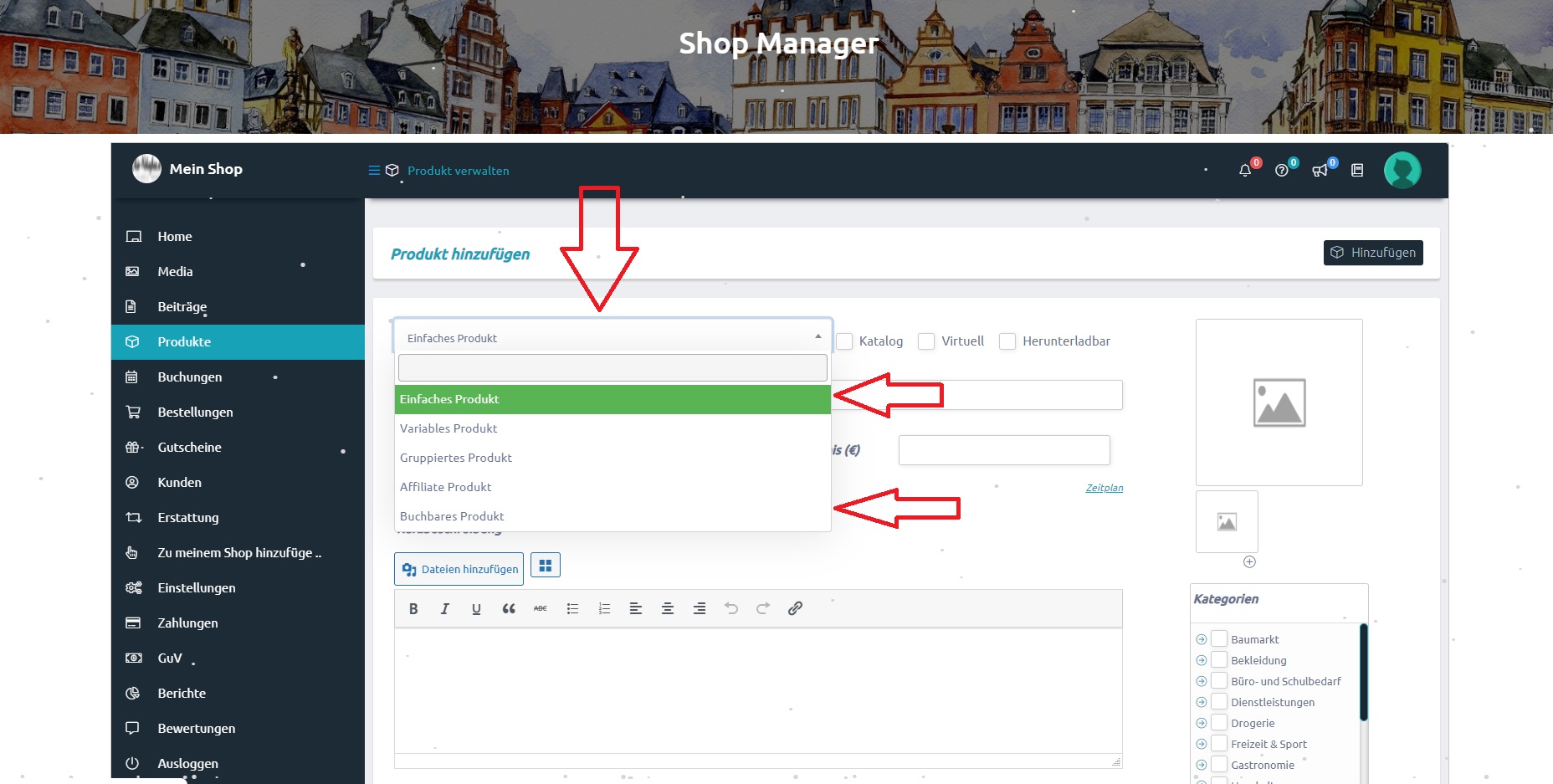Add another gallery image with plus icon
Image resolution: width=1553 pixels, height=784 pixels.
click(x=1249, y=561)
